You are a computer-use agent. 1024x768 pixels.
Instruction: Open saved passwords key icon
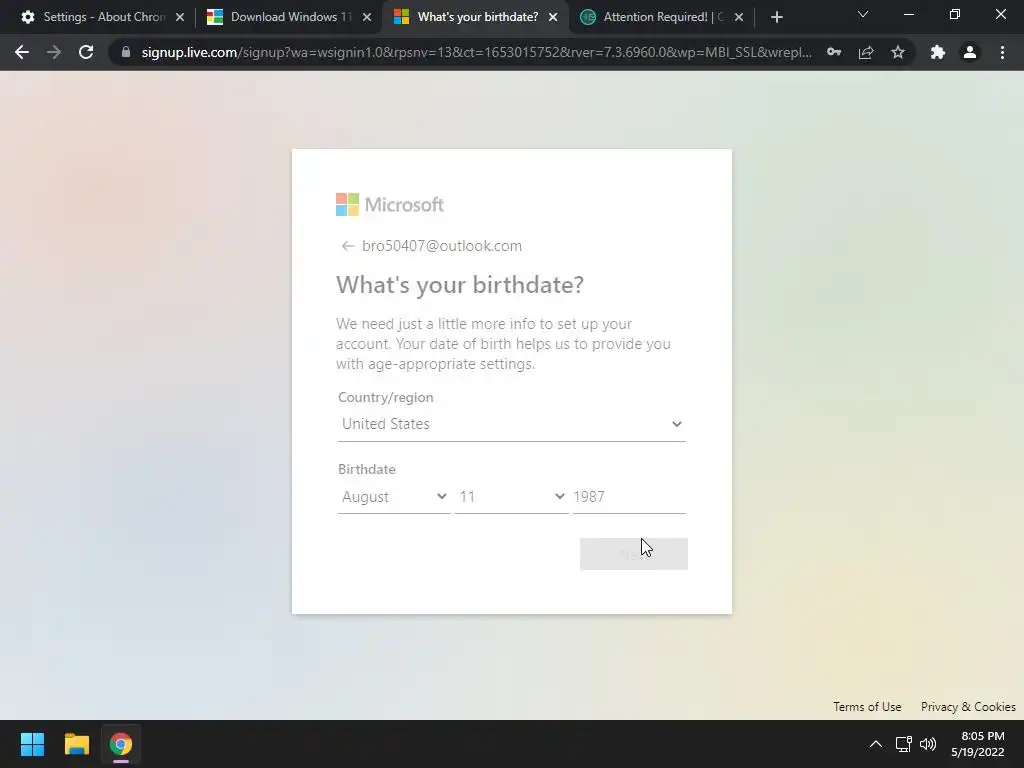(834, 52)
